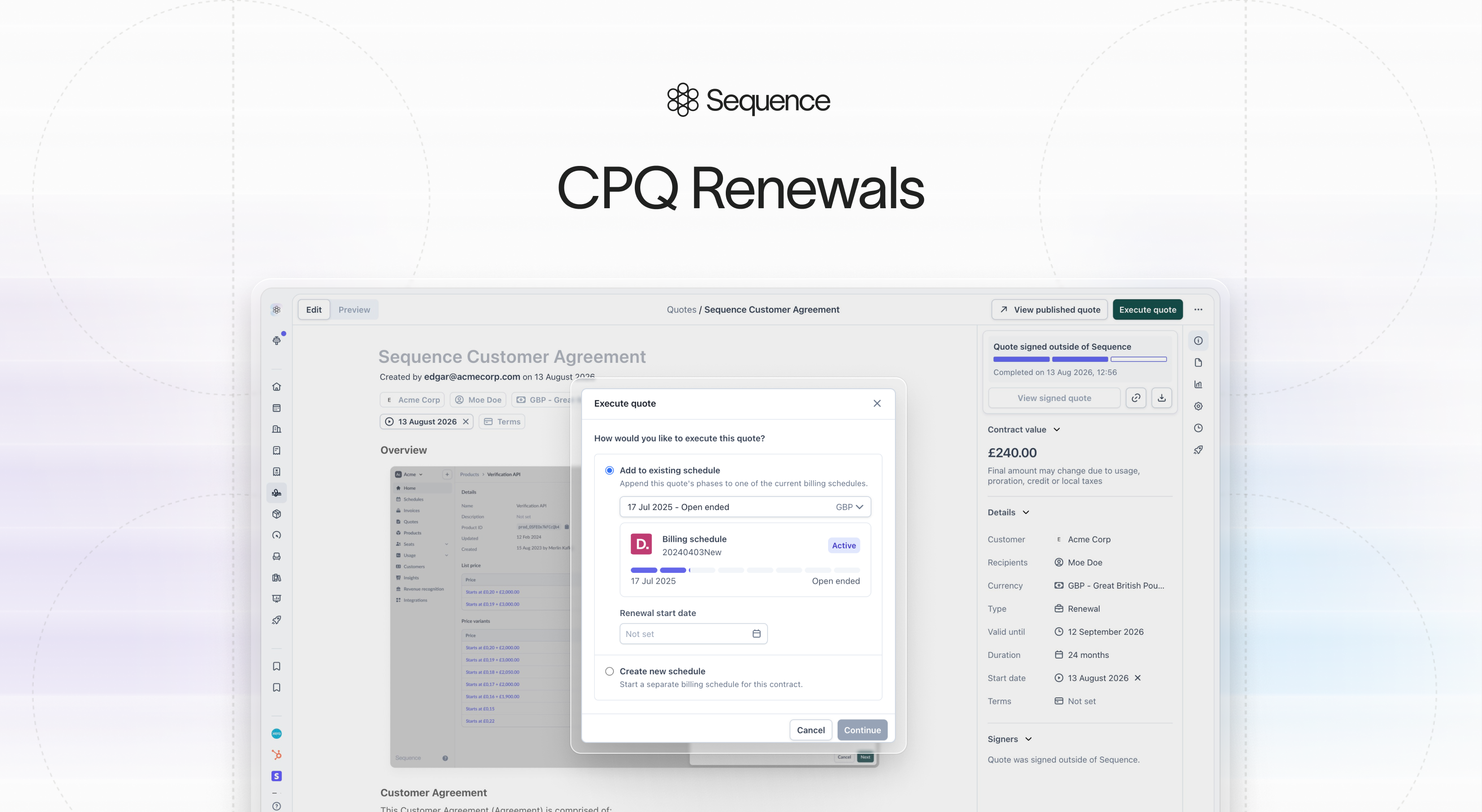Click the rocket icon in right panel strip

[x=1198, y=450]
